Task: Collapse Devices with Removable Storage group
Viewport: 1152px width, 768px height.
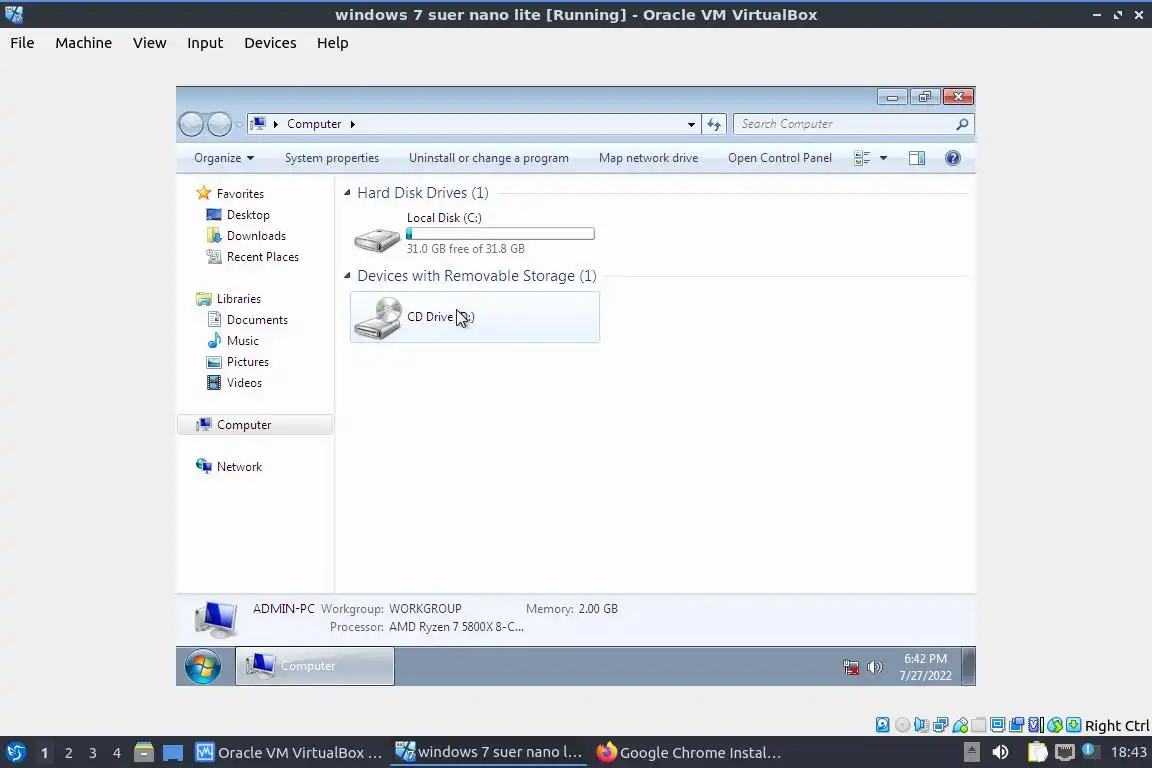Action: (348, 276)
